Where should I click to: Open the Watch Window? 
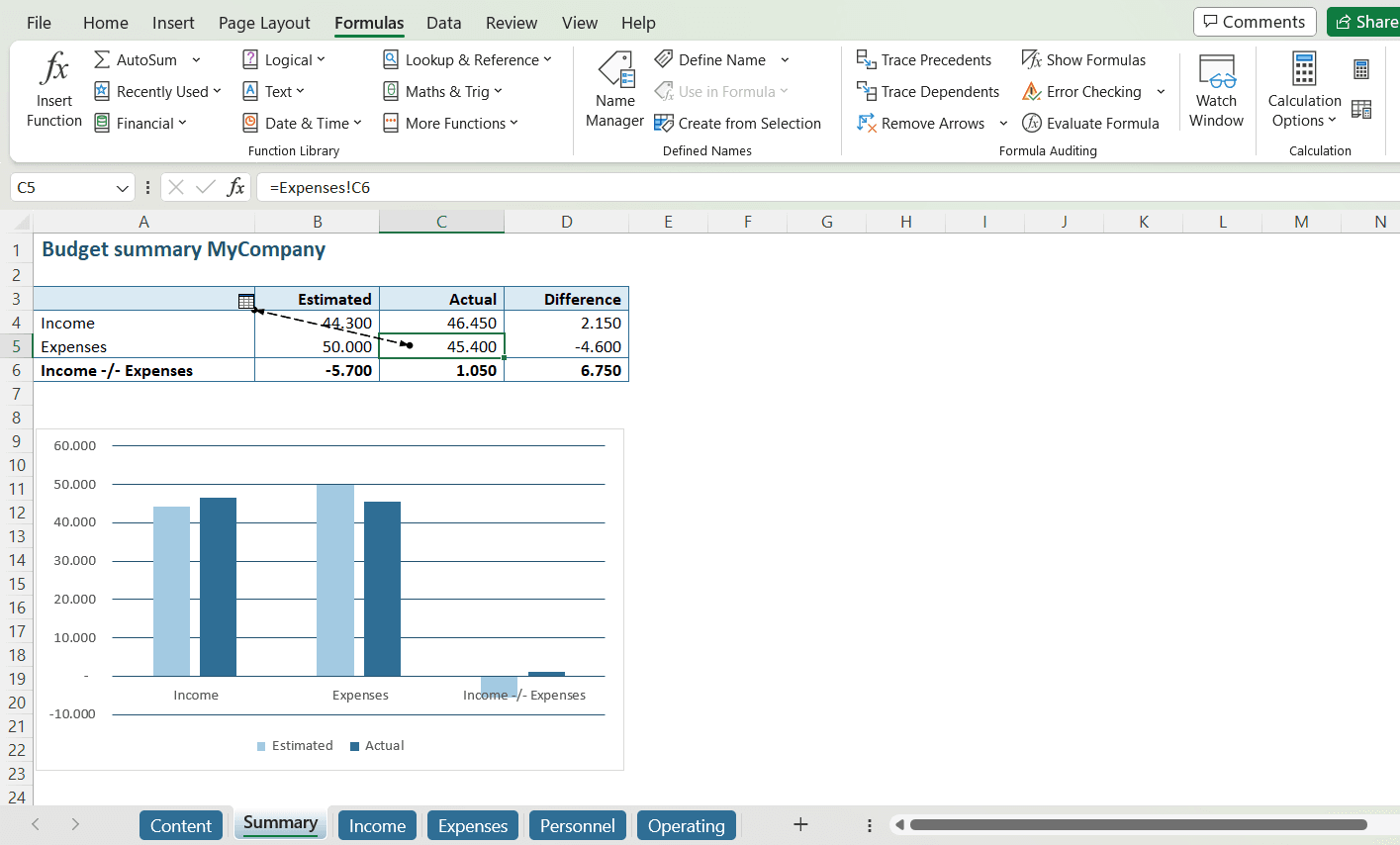(x=1216, y=90)
